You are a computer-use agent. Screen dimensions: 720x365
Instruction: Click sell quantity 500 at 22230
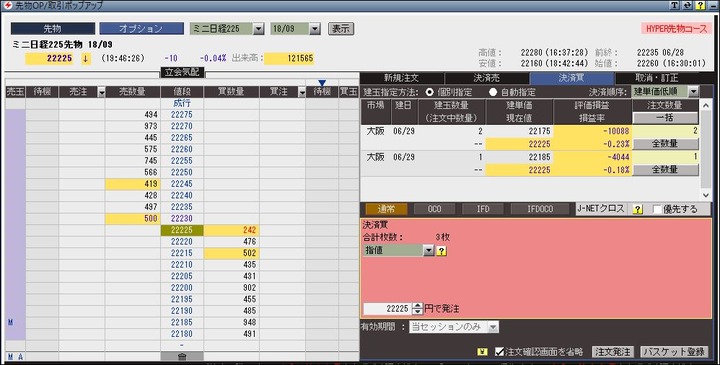click(133, 219)
